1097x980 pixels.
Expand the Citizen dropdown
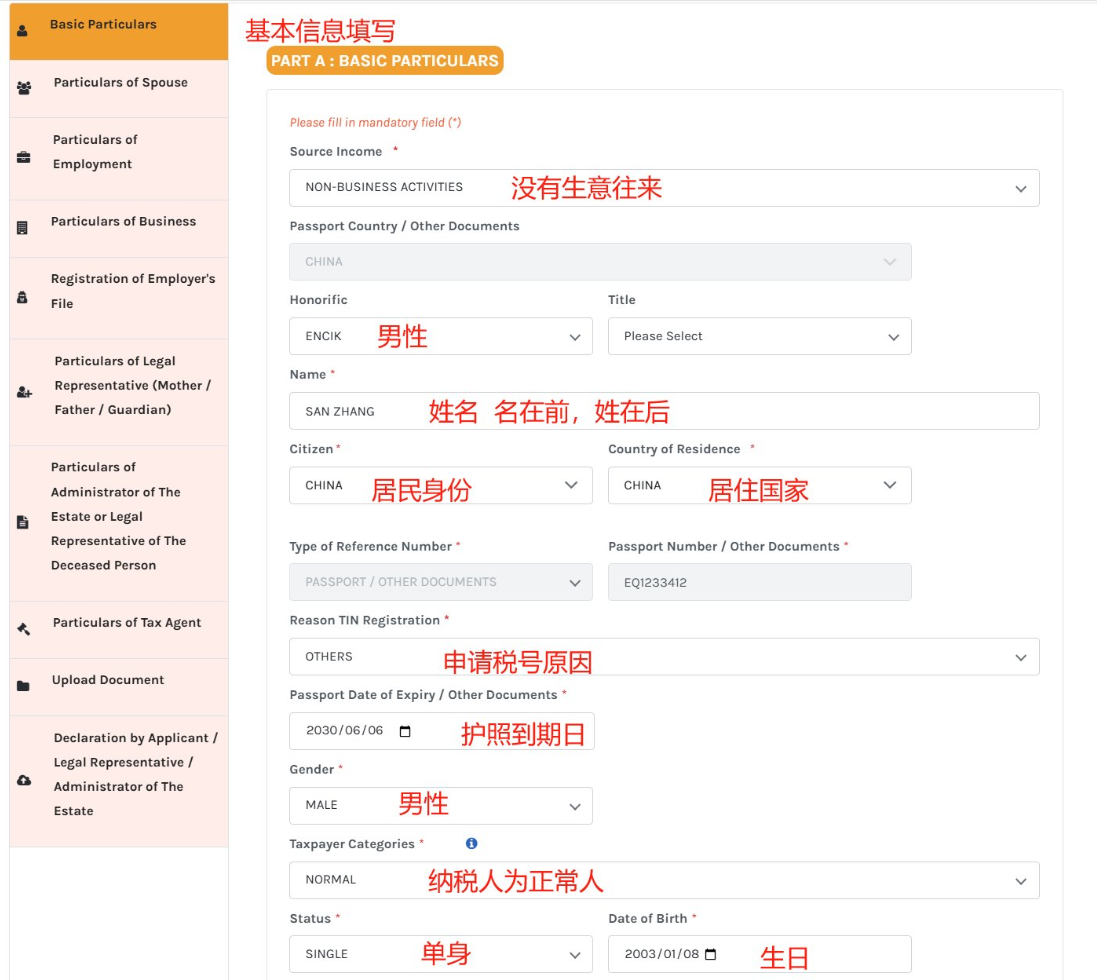[441, 485]
